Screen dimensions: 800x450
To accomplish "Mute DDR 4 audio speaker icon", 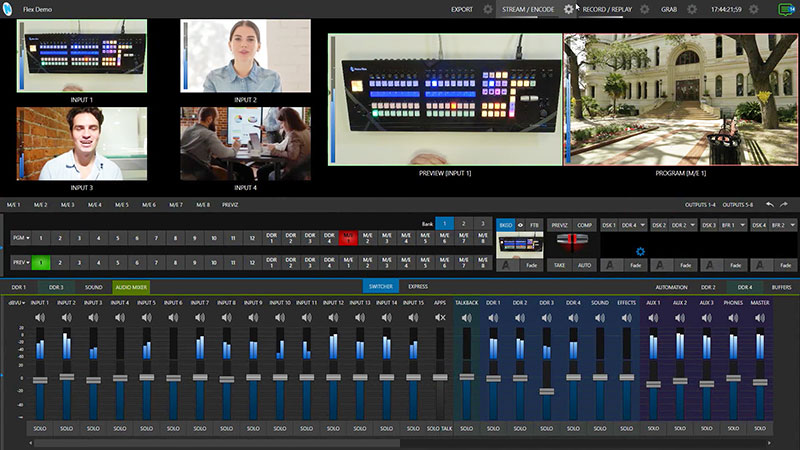I will [x=573, y=317].
